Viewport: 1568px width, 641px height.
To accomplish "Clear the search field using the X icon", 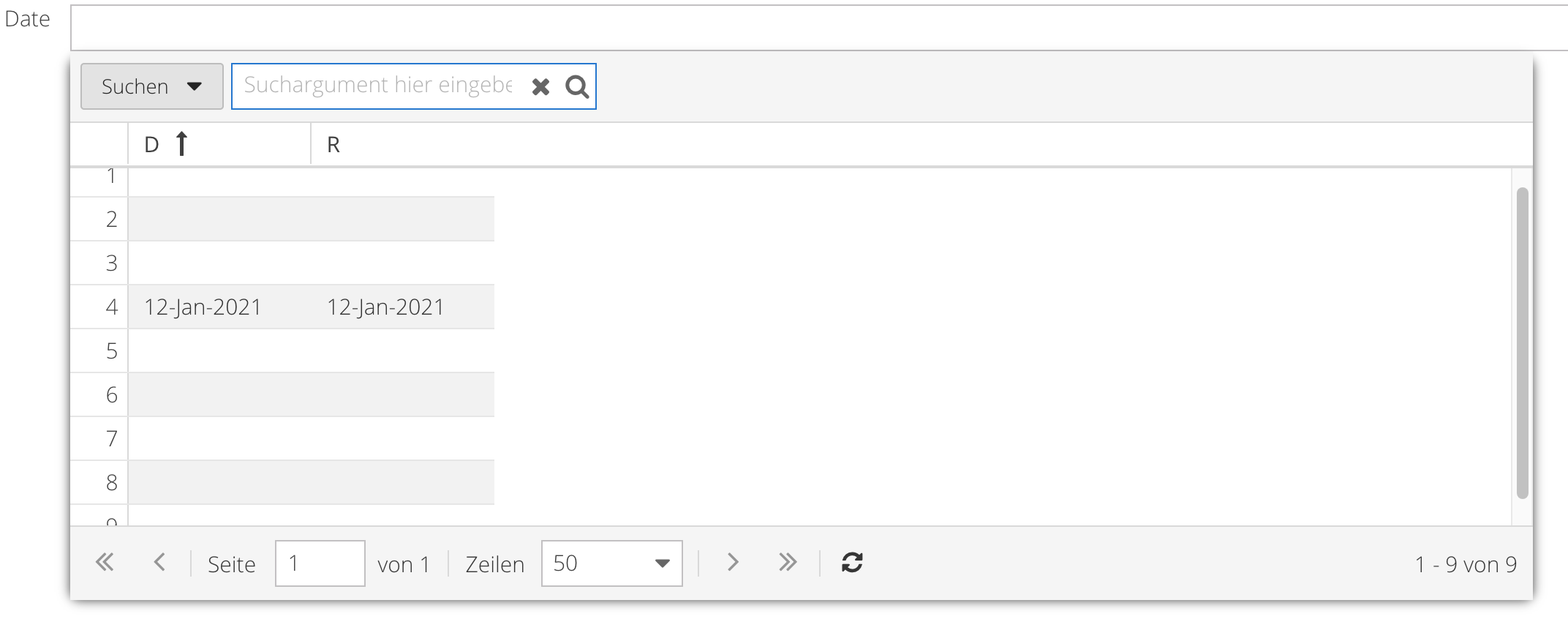I will pos(540,86).
